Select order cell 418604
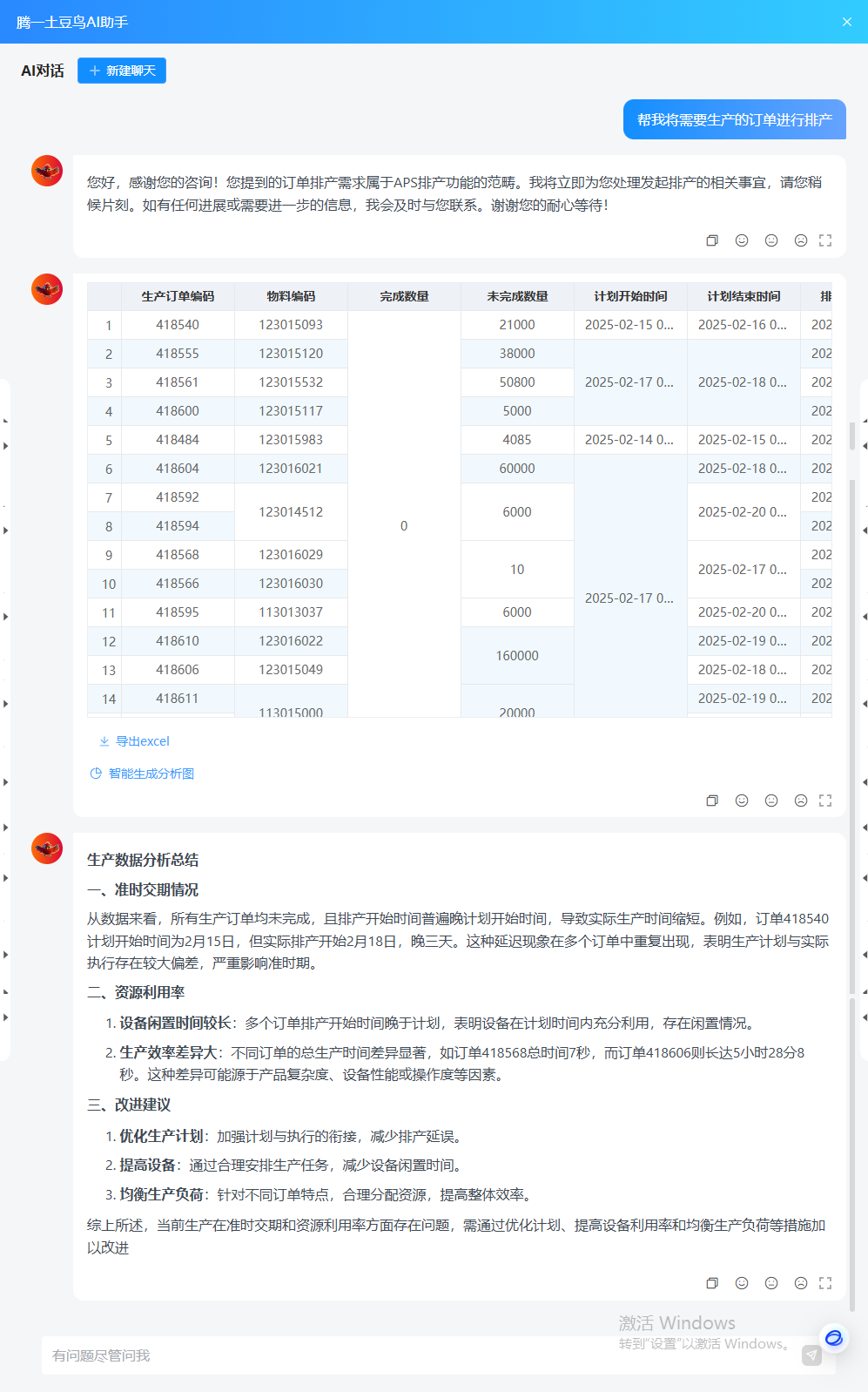 click(178, 469)
